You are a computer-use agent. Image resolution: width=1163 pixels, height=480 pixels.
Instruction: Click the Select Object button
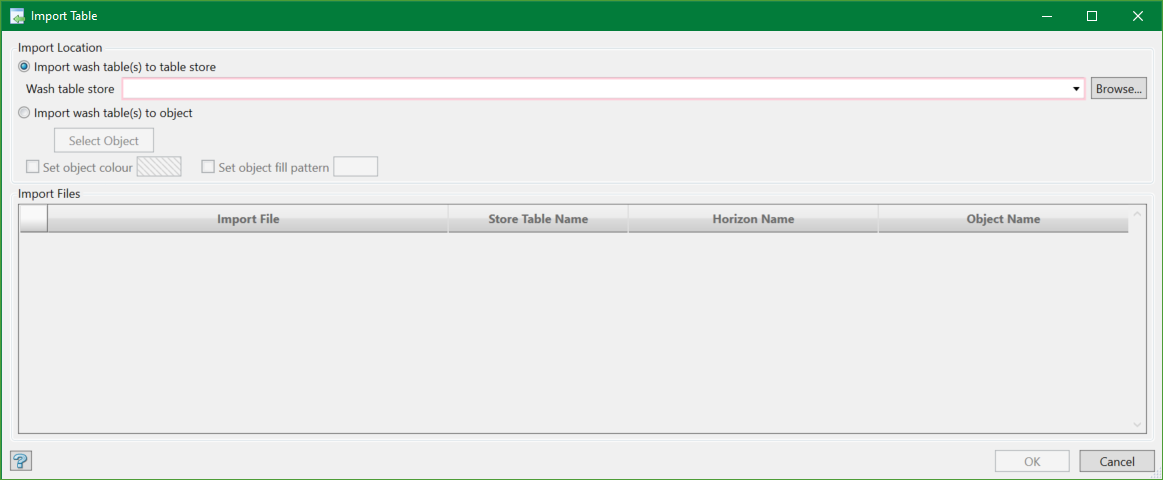[x=104, y=140]
